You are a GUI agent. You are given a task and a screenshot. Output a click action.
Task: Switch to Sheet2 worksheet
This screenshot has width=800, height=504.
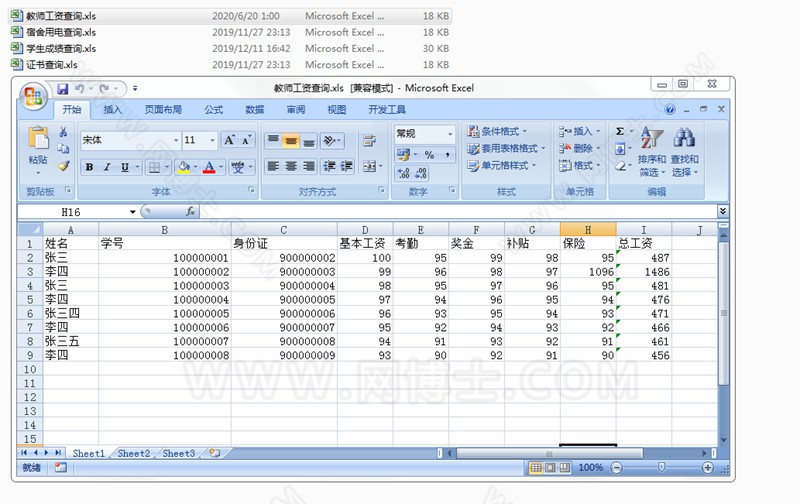[x=134, y=453]
